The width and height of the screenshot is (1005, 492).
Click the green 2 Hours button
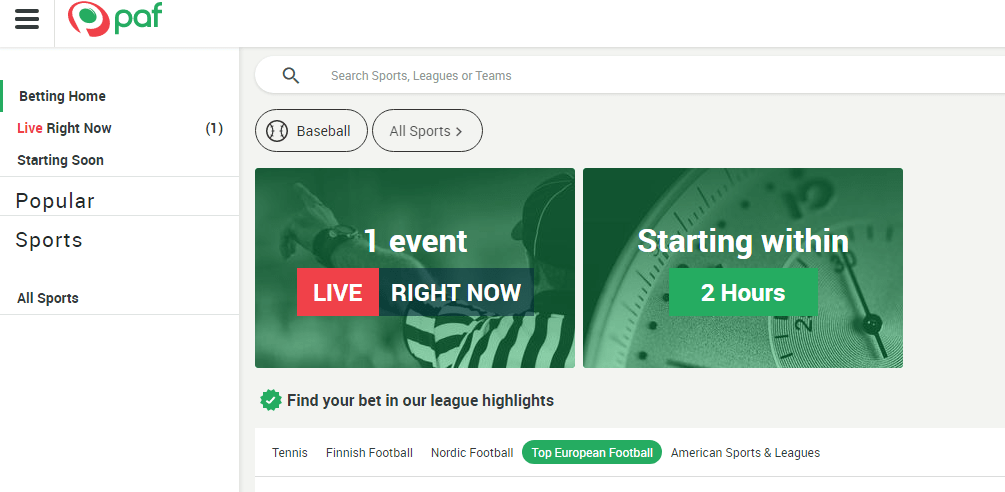pyautogui.click(x=743, y=292)
